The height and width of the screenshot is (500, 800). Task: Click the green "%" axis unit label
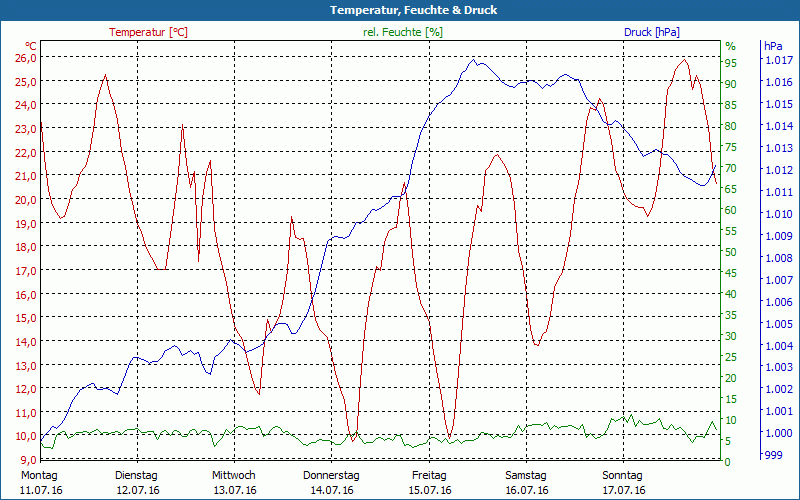tap(730, 46)
